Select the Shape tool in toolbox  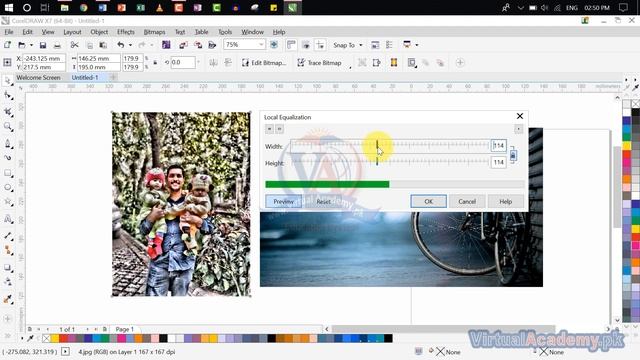point(8,96)
